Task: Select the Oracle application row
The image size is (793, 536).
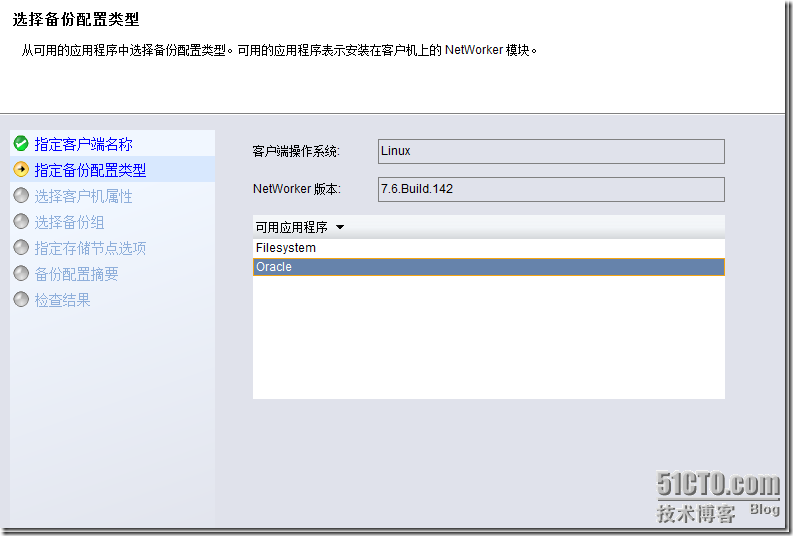Action: click(x=489, y=267)
